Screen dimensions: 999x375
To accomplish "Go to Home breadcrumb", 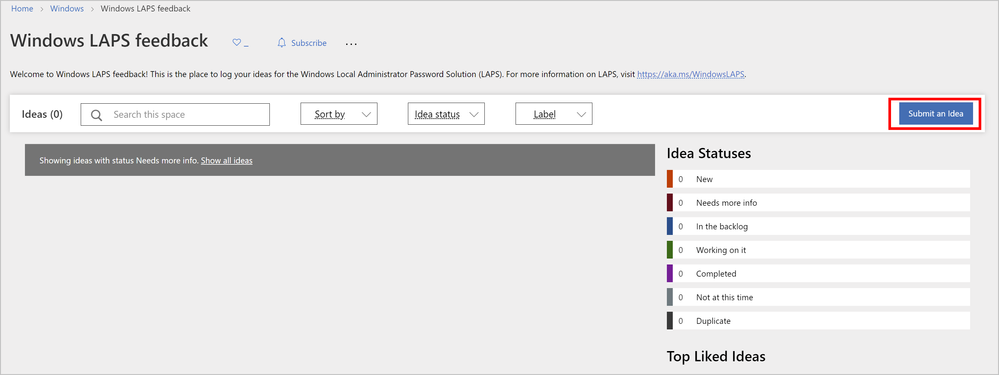I will 22,9.
